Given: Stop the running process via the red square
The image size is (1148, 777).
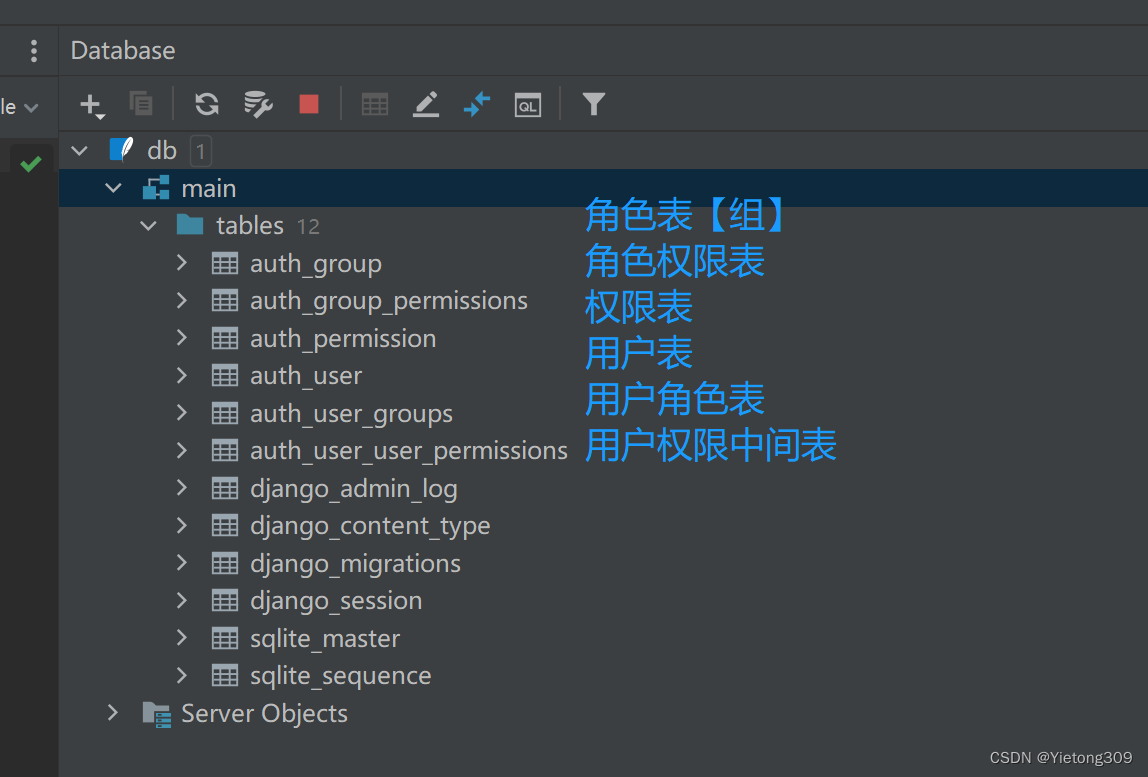Looking at the screenshot, I should [x=308, y=103].
